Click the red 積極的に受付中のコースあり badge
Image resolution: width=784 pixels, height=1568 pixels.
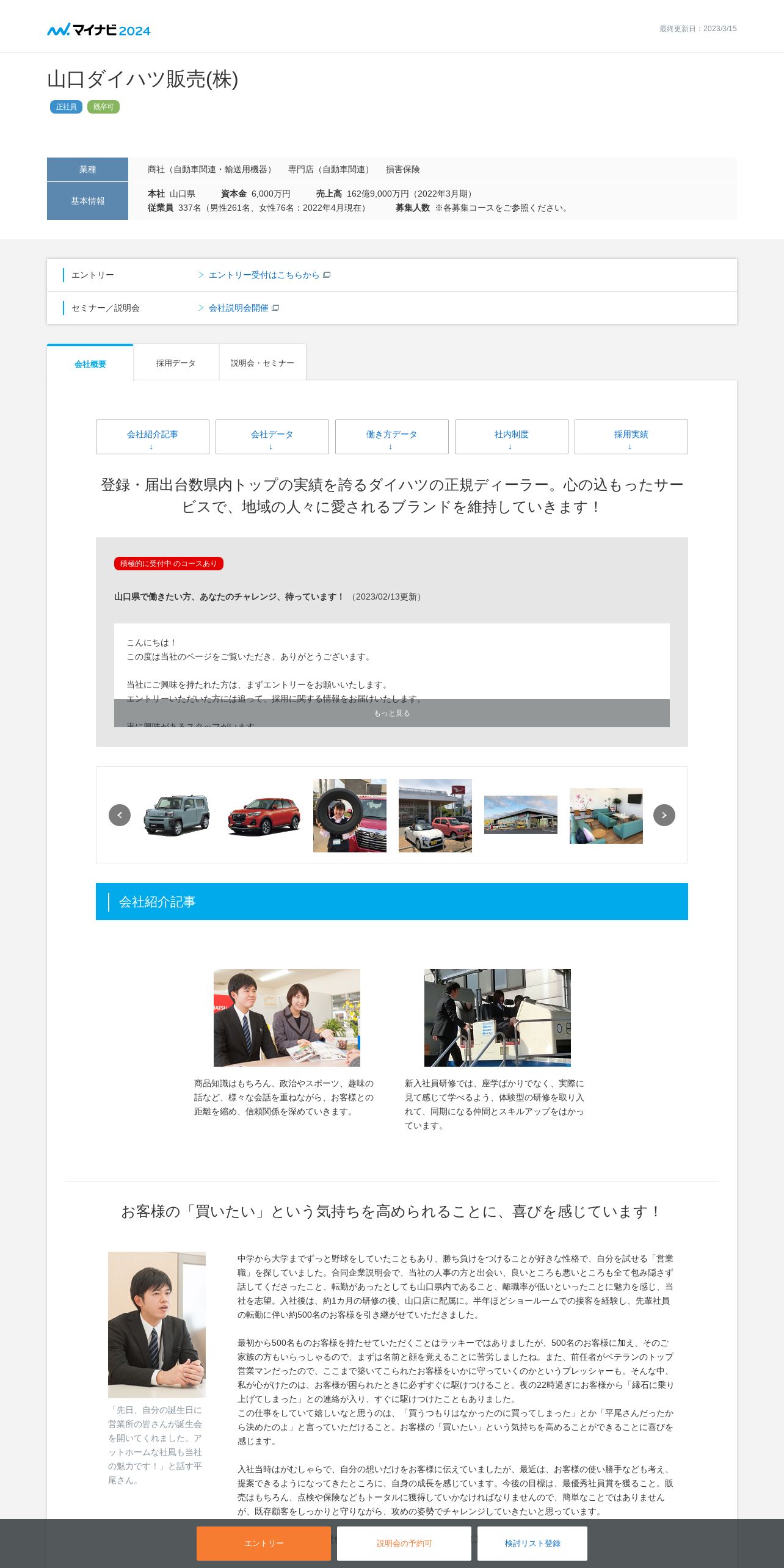pyautogui.click(x=169, y=564)
